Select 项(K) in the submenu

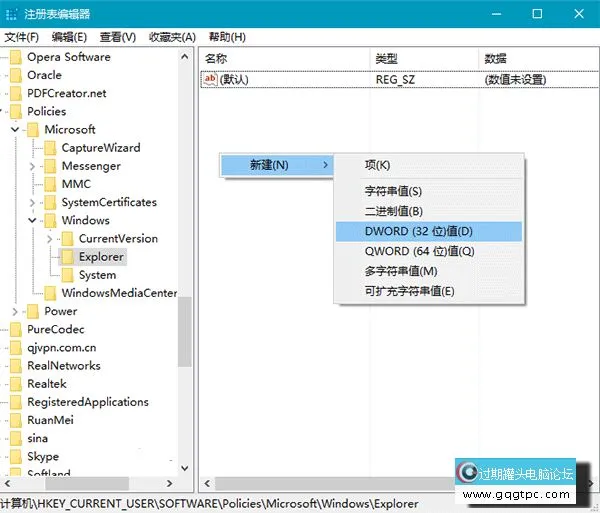pyautogui.click(x=429, y=165)
